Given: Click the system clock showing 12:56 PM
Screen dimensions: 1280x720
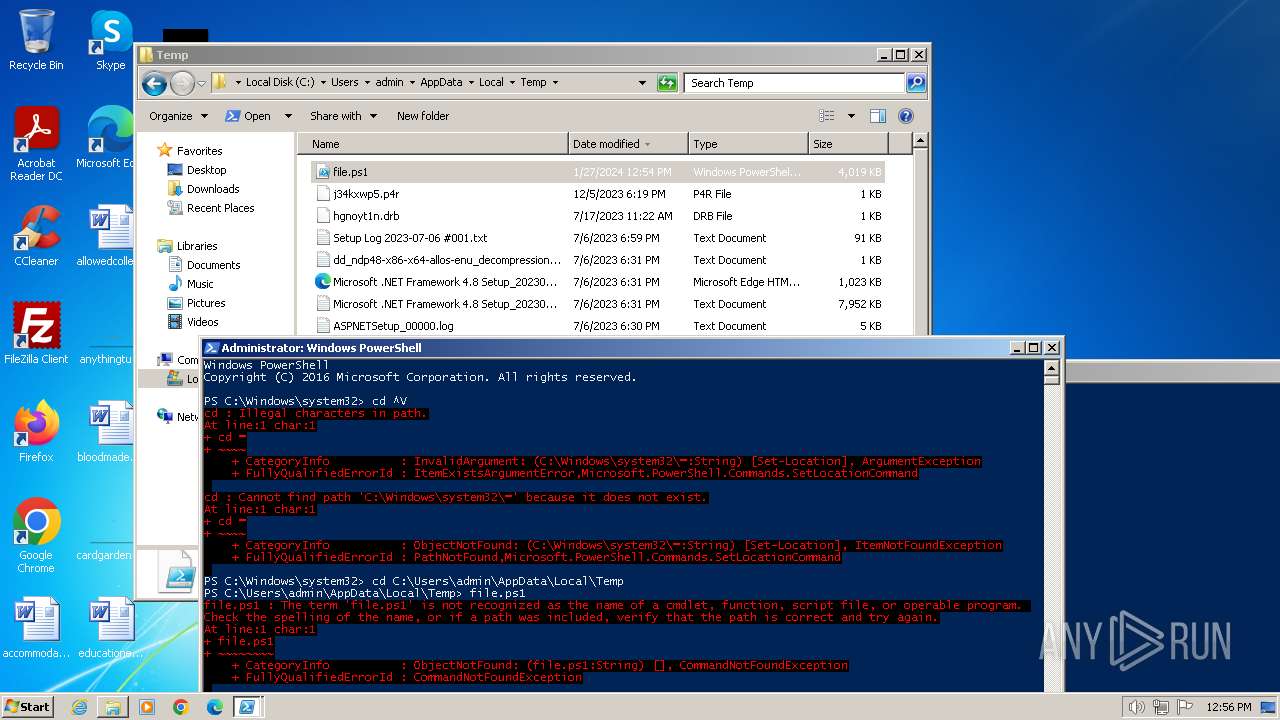Looking at the screenshot, I should pyautogui.click(x=1227, y=707).
